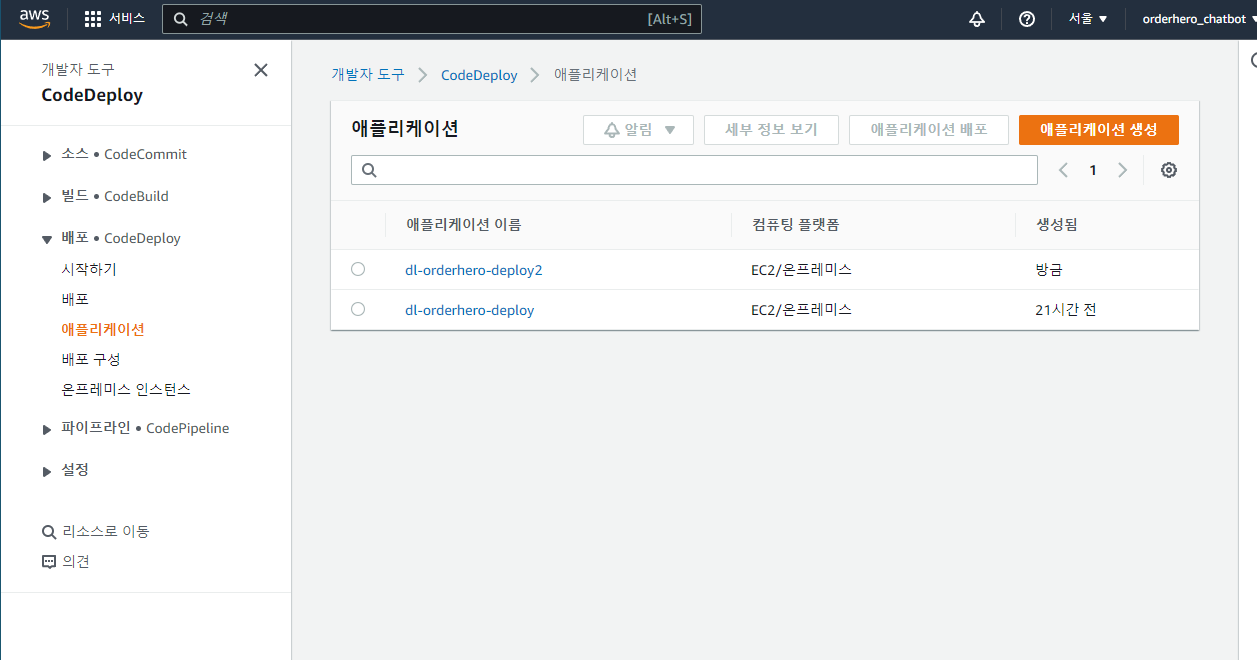The image size is (1257, 660).
Task: Open 배포 in the sidebar
Action: (x=75, y=299)
